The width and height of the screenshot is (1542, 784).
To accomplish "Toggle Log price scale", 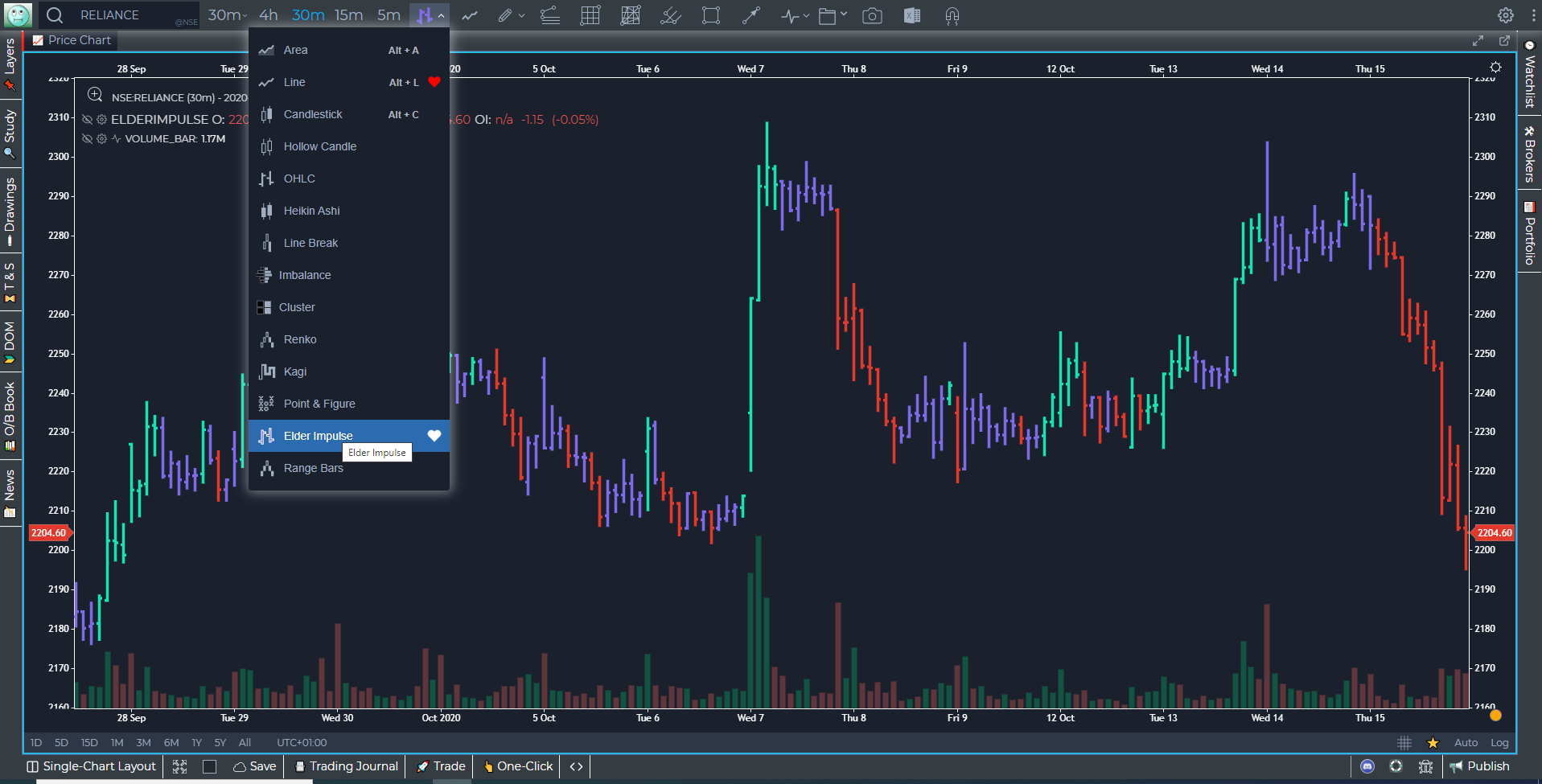I will point(1499,743).
